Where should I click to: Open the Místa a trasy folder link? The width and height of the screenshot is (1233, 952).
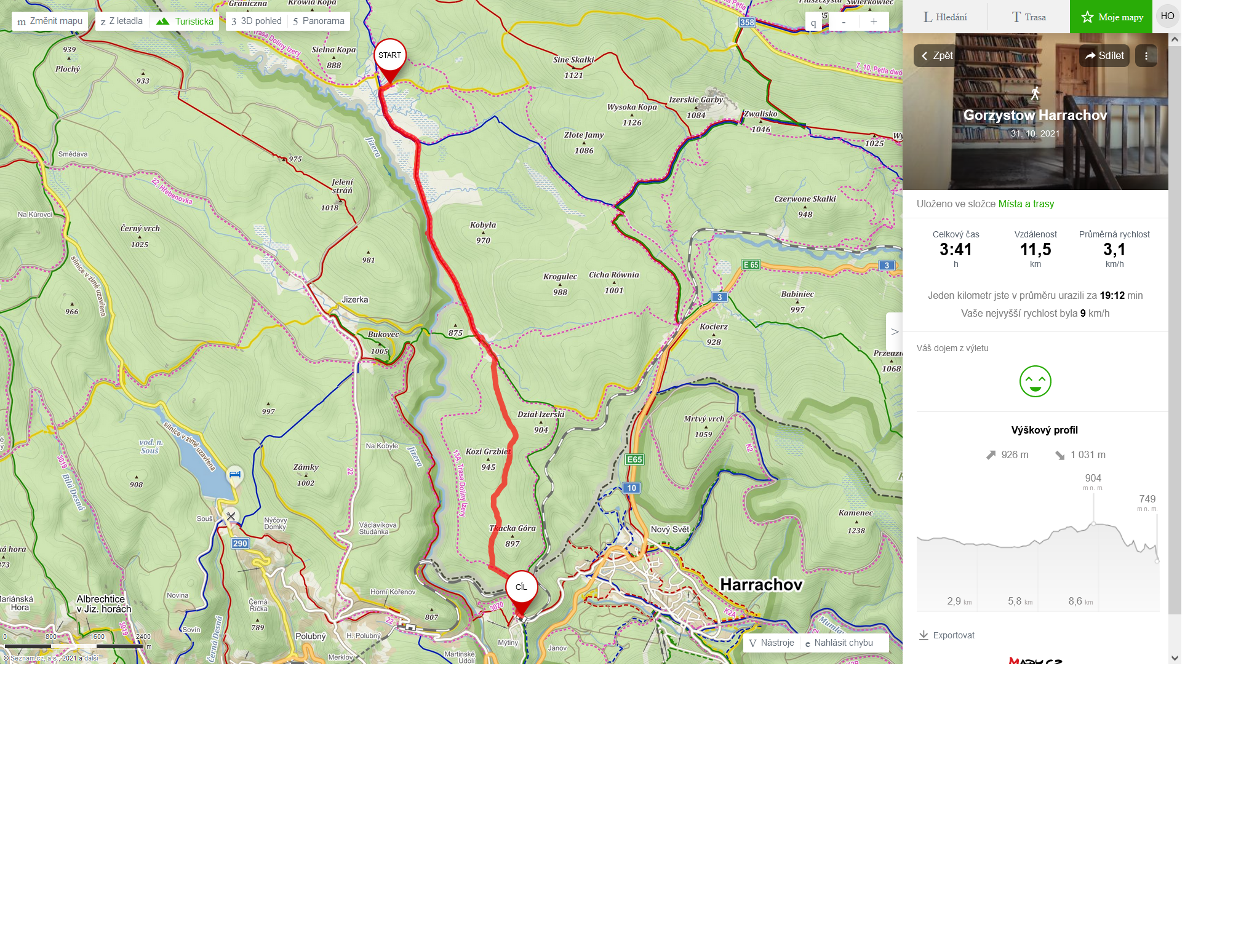pos(1026,204)
